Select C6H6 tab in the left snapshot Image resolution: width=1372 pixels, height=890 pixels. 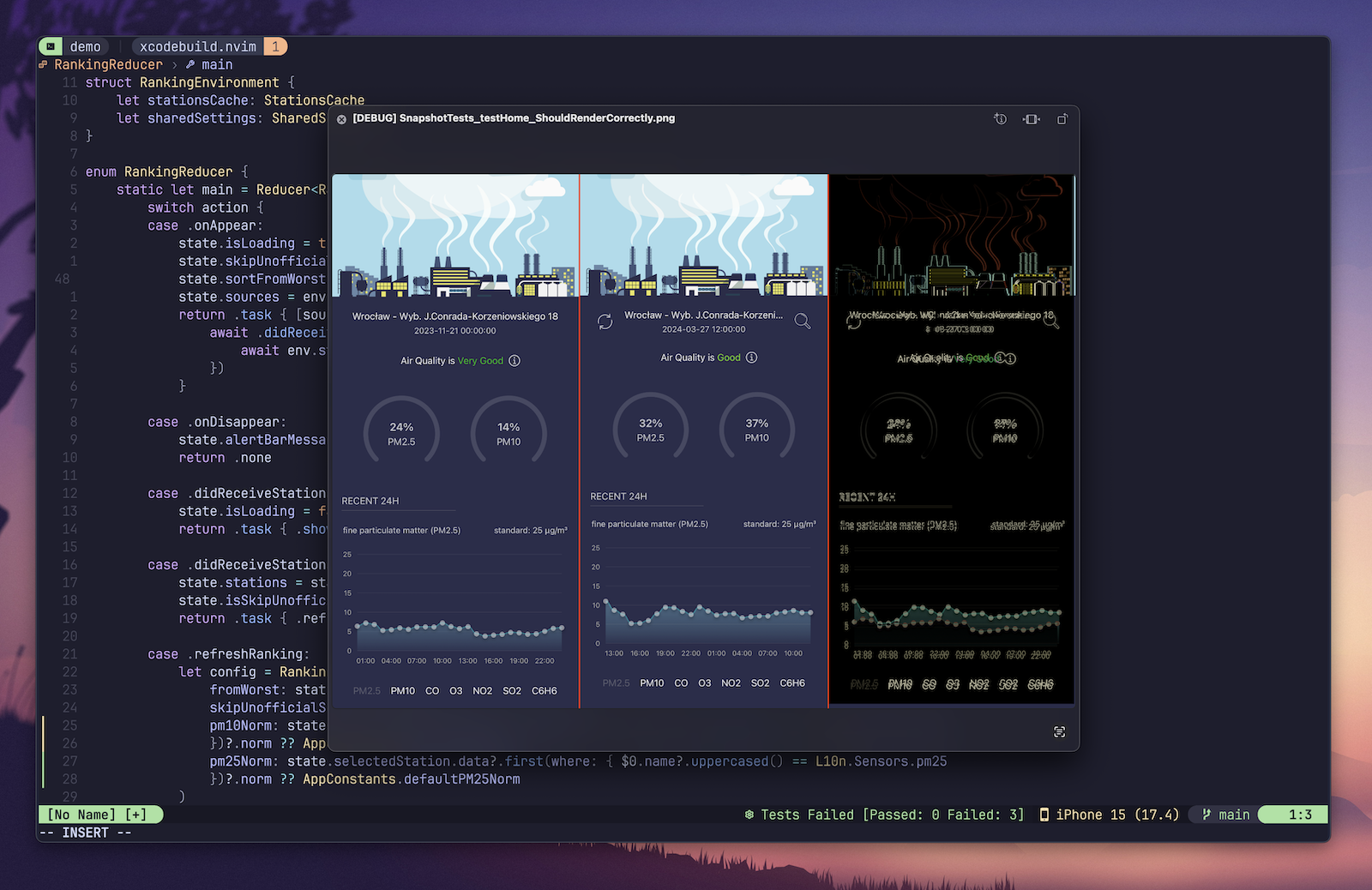pos(545,691)
